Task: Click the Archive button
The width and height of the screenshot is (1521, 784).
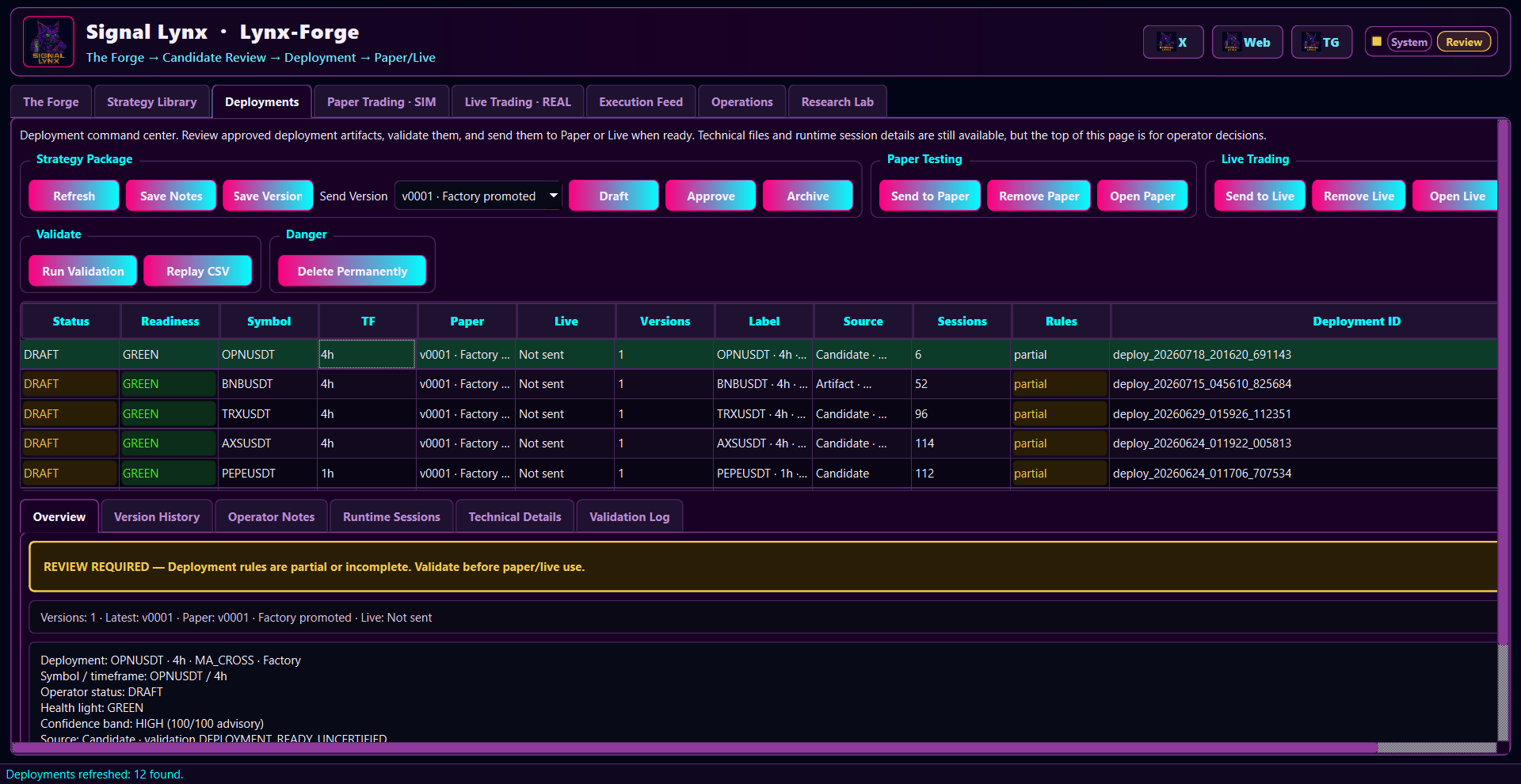Action: [x=808, y=196]
